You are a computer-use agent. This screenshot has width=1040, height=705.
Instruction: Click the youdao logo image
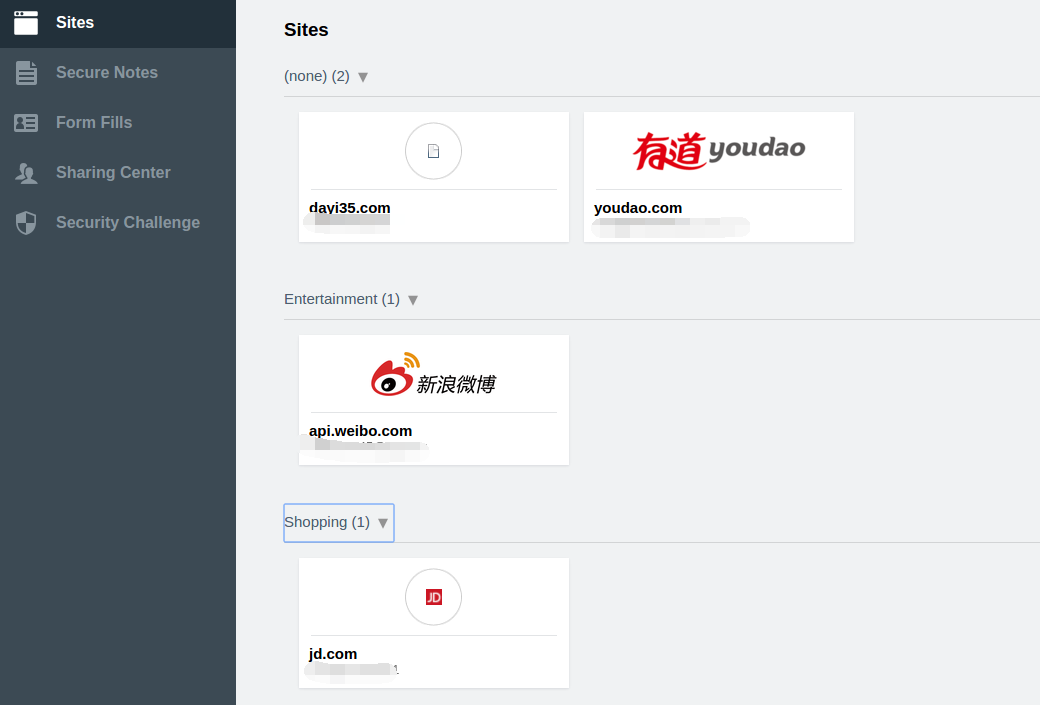[719, 151]
